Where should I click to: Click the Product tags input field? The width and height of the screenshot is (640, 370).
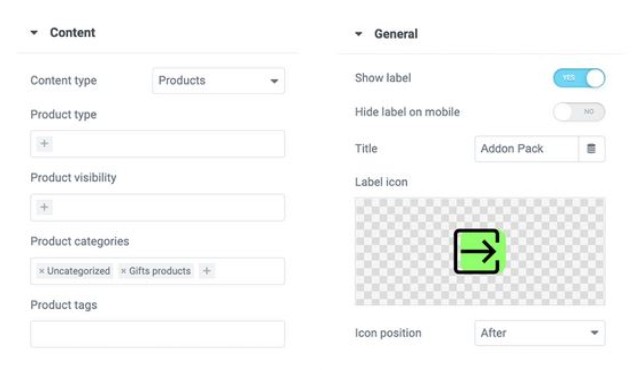[x=158, y=334]
